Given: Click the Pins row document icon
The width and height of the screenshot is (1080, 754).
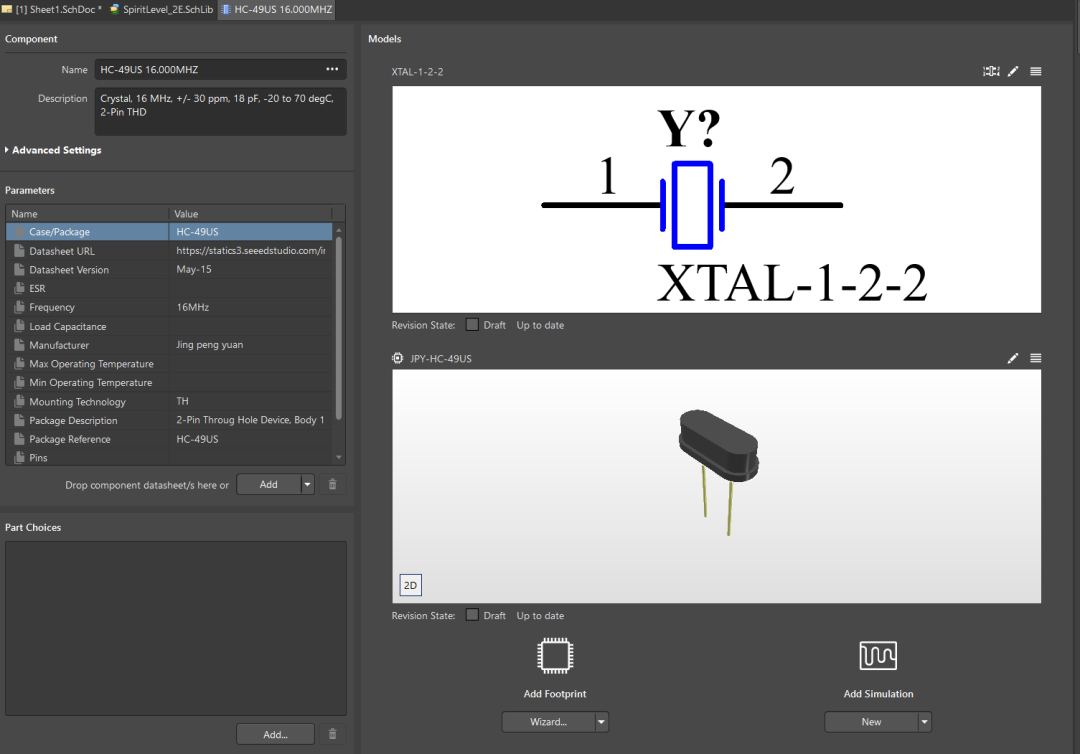Looking at the screenshot, I should (19, 457).
